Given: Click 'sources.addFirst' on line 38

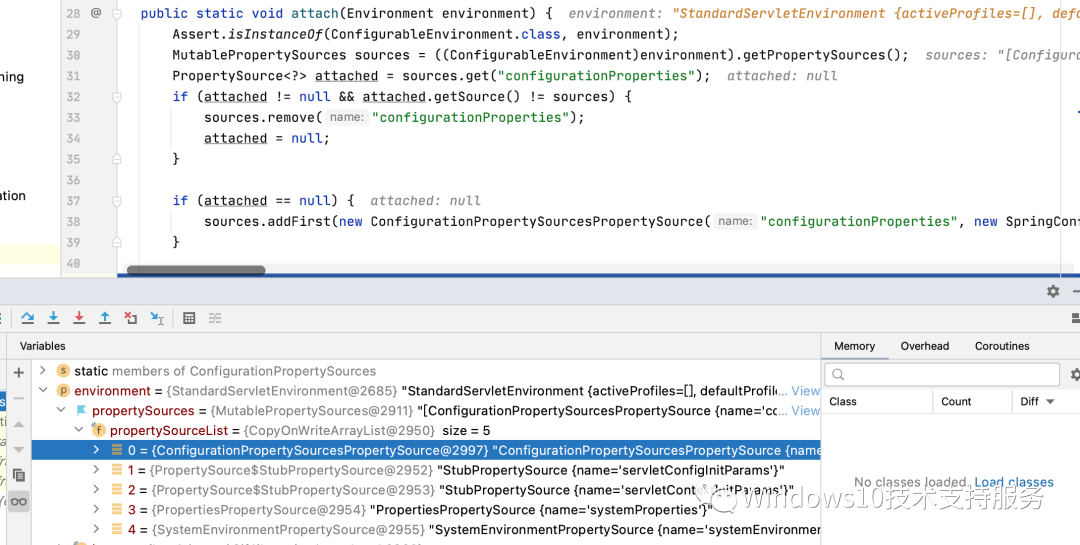Looking at the screenshot, I should 268,221.
